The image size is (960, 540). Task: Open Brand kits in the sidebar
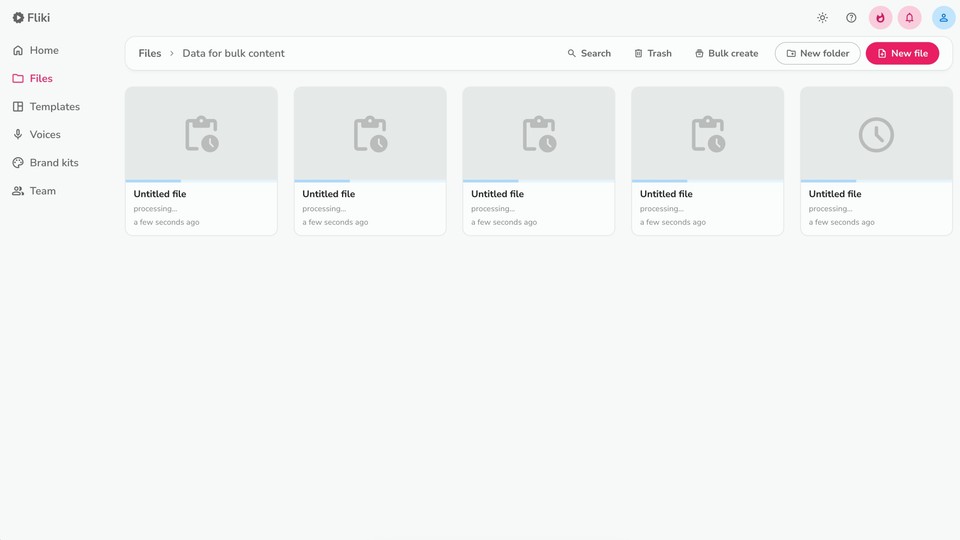coord(54,162)
